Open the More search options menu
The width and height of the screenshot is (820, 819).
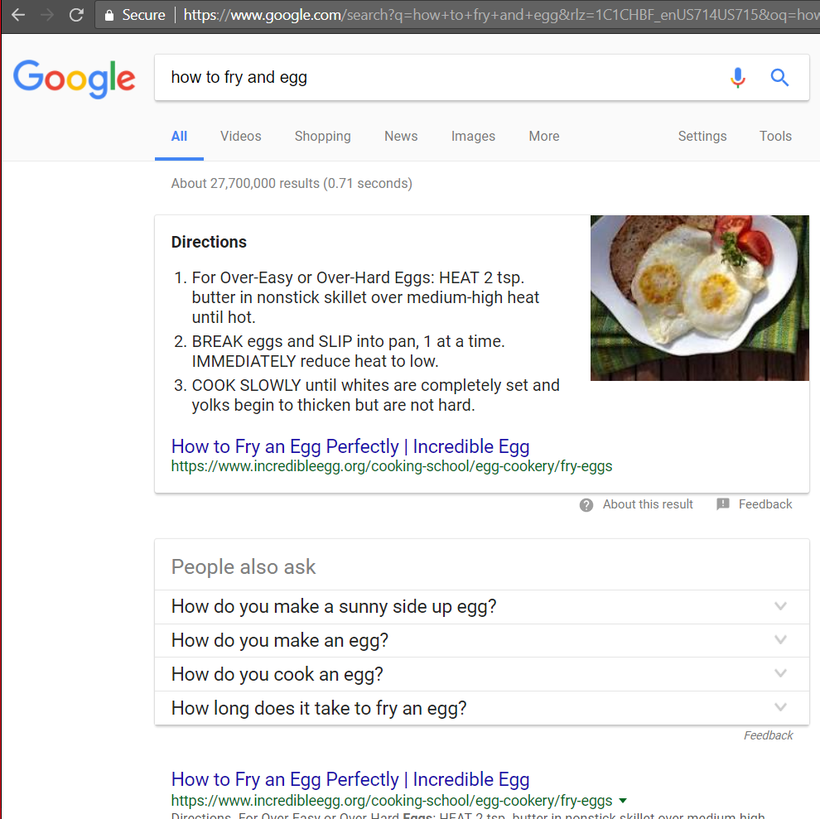tap(544, 136)
